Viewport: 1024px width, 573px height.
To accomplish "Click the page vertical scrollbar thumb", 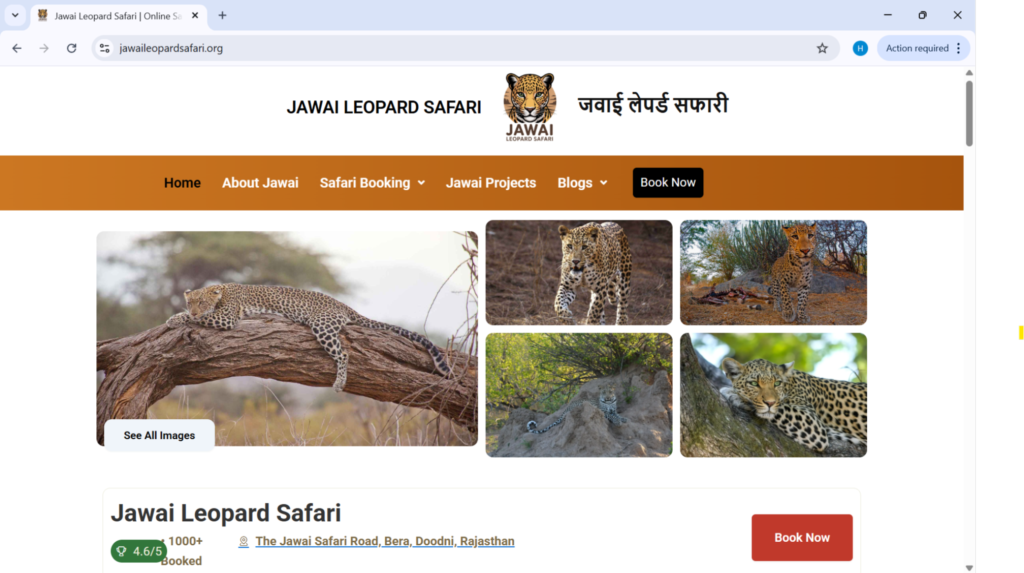I will point(969,113).
